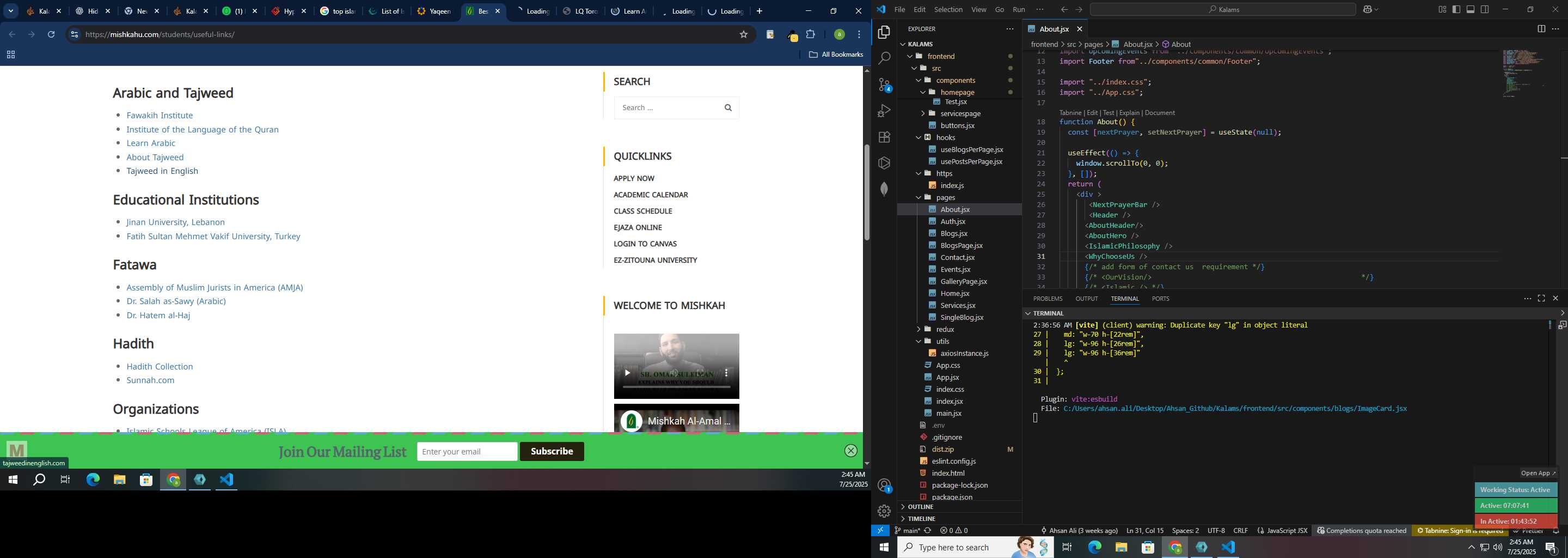Click the Copilot icon in VS Code title bar
Screen dimensions: 1568x558
(x=1369, y=10)
